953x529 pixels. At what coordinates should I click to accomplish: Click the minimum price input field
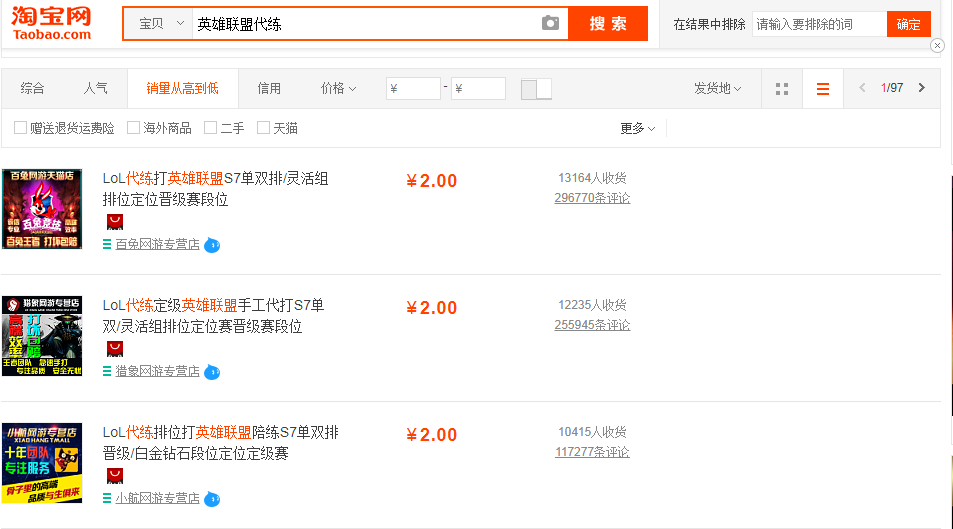[413, 89]
